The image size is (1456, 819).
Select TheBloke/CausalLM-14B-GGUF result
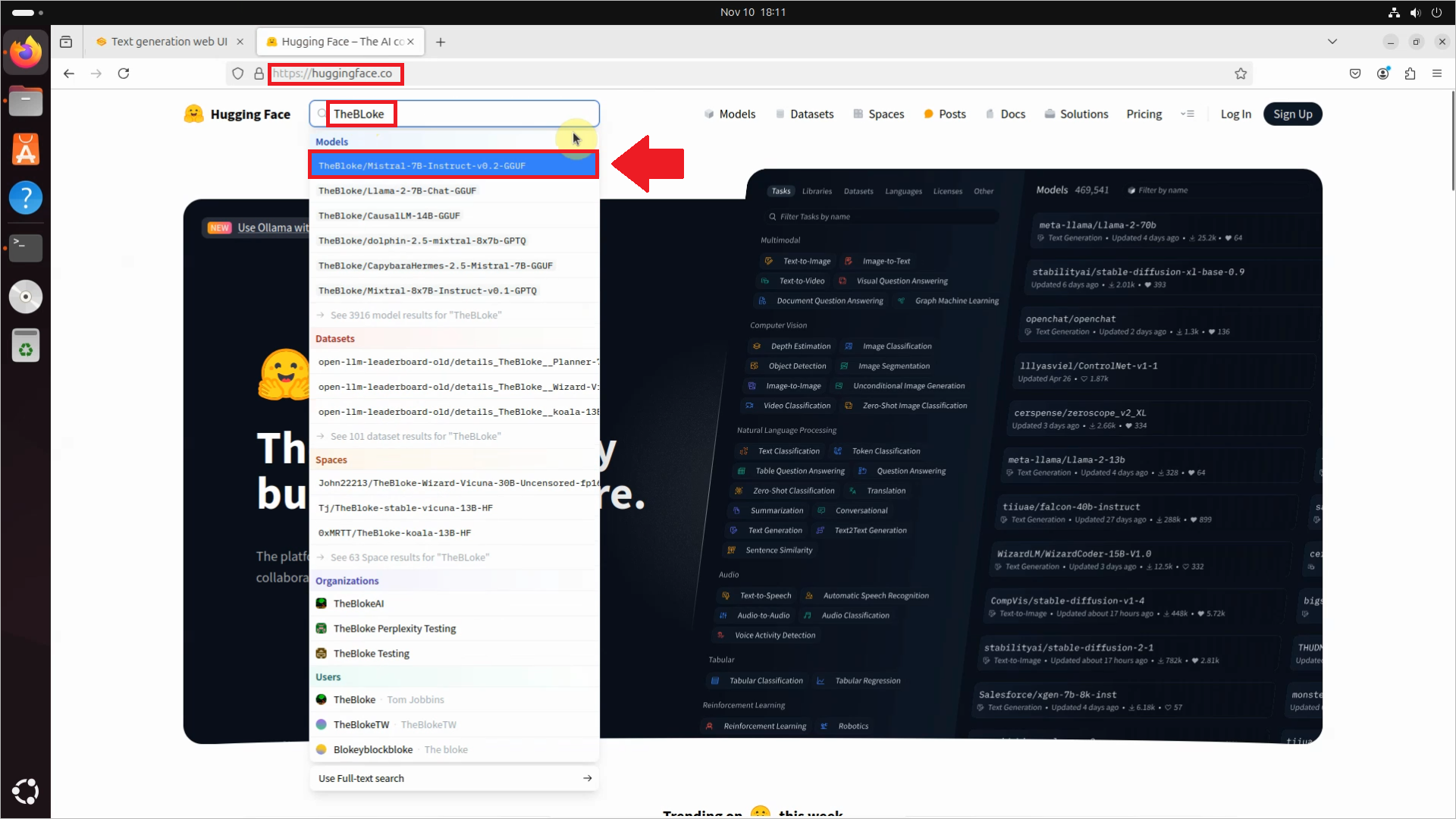point(453,215)
